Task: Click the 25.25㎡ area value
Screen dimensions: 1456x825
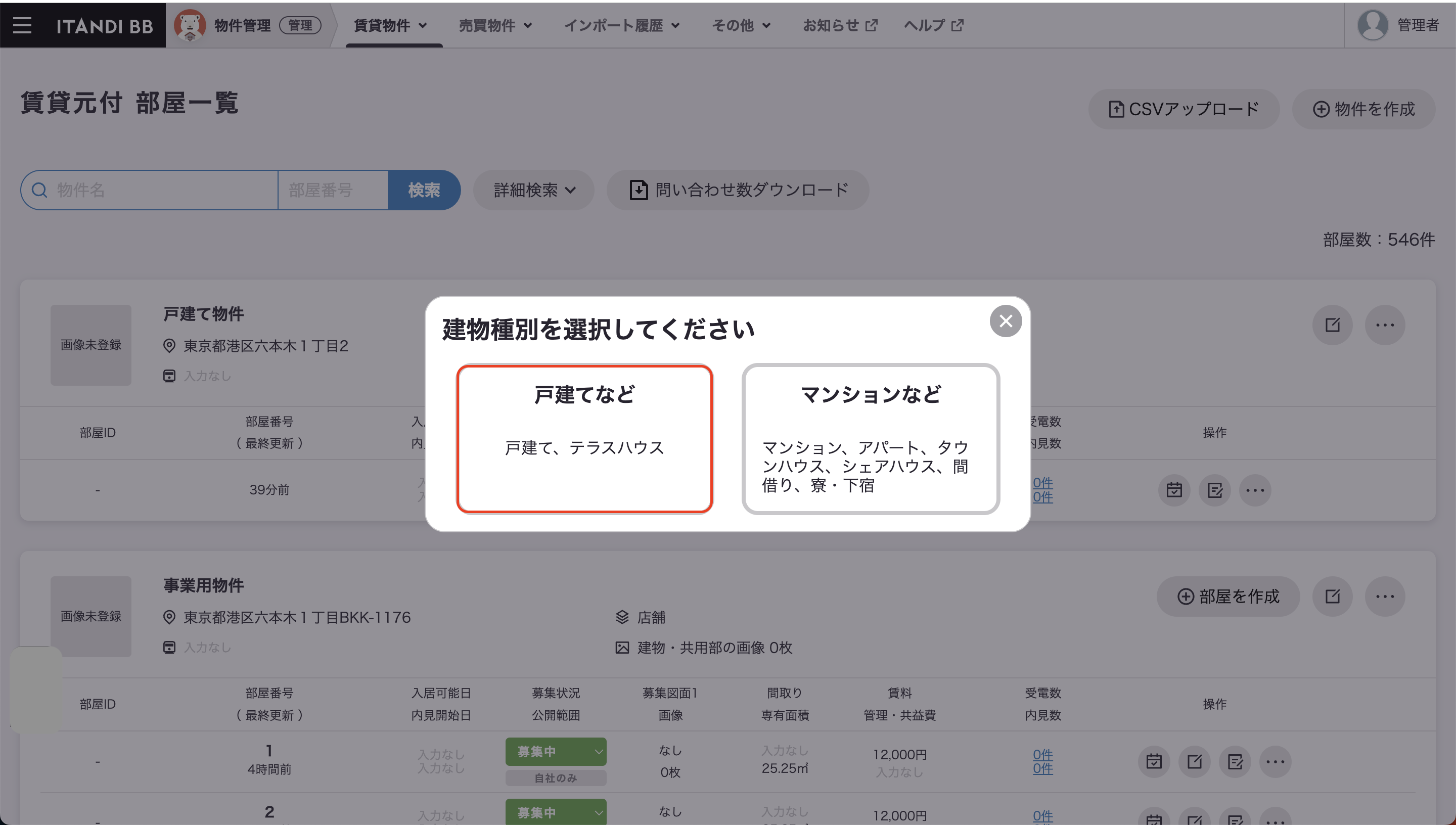Action: coord(785,769)
